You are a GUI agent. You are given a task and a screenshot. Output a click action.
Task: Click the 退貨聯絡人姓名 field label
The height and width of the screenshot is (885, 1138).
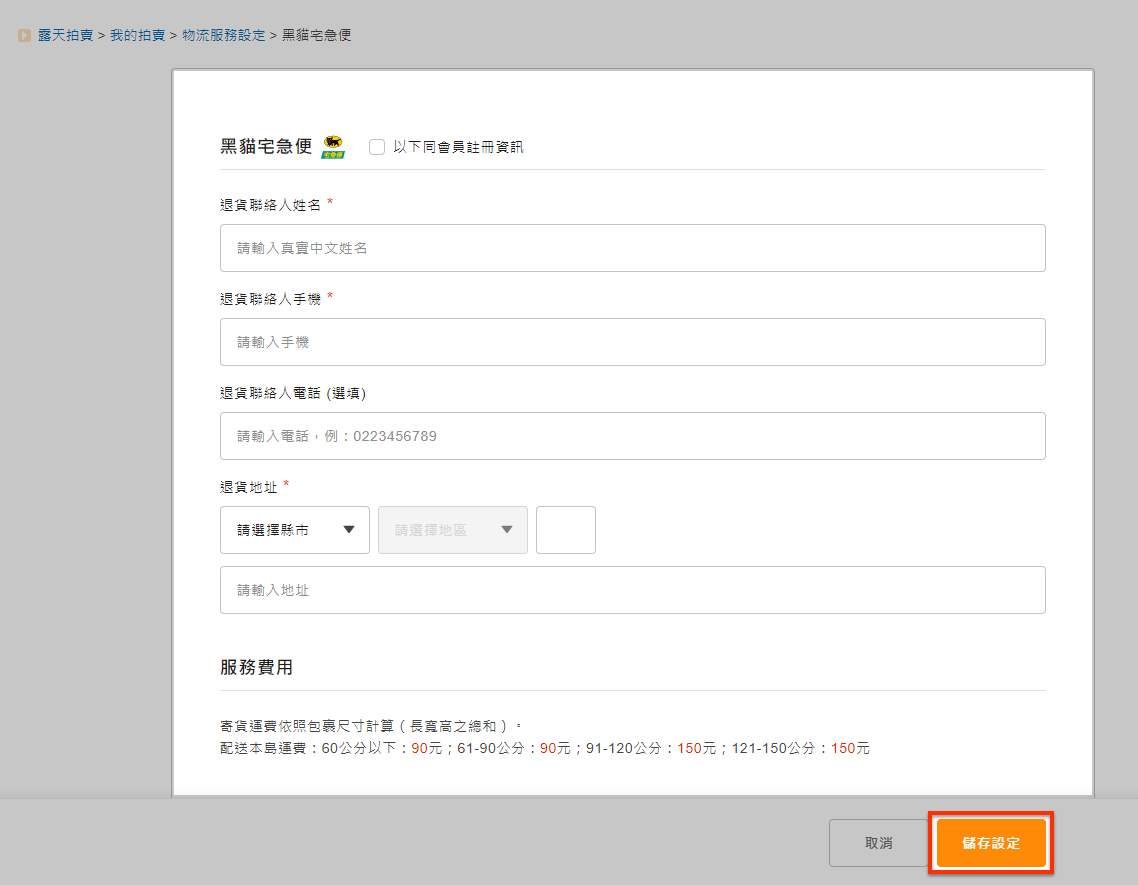[270, 205]
